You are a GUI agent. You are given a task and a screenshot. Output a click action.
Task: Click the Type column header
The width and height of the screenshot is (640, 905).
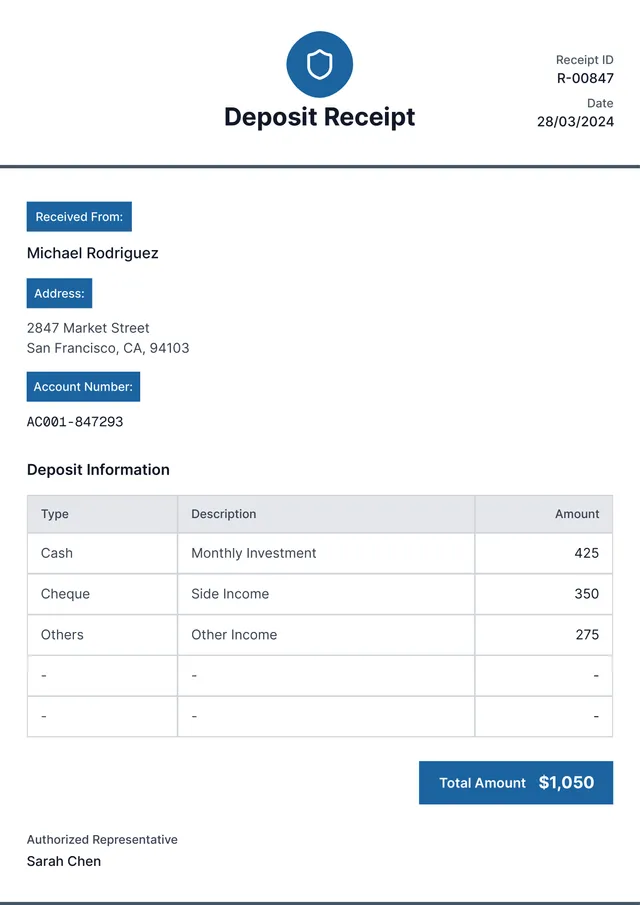55,514
